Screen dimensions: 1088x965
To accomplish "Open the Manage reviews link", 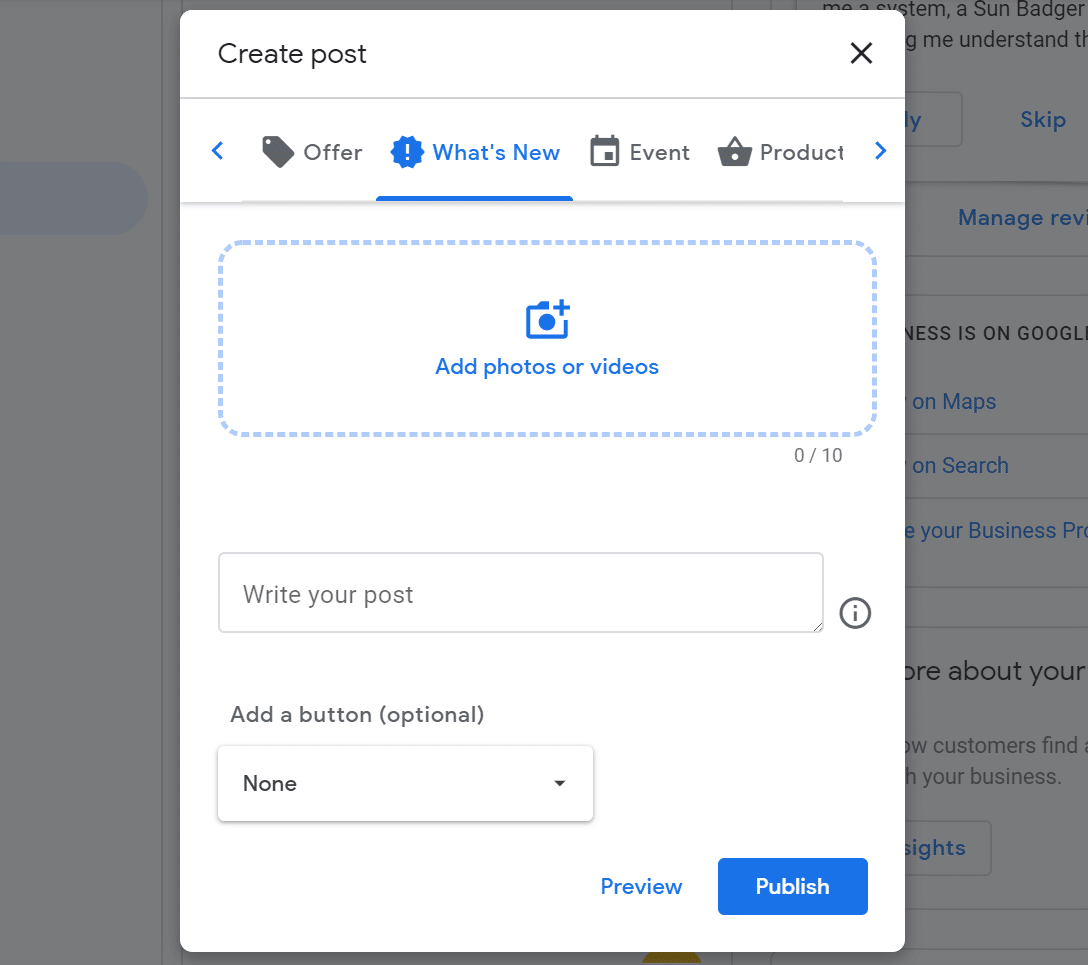I will [x=1022, y=217].
